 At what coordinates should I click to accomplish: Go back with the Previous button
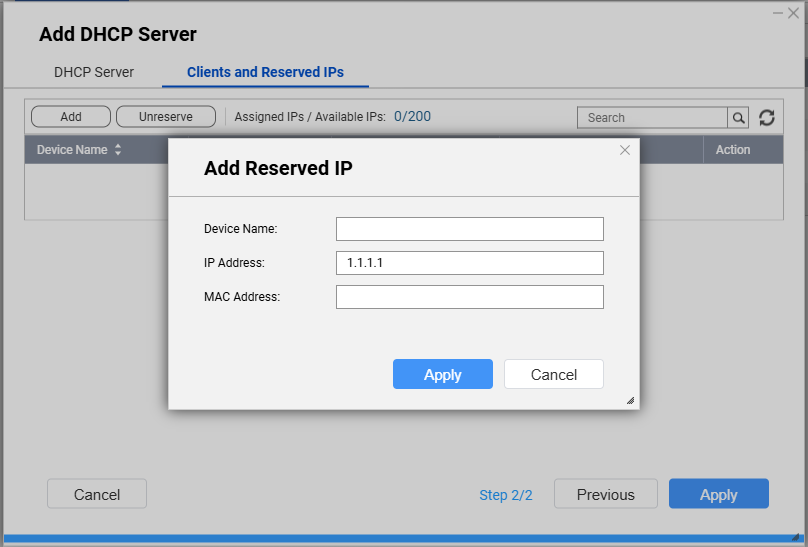pyautogui.click(x=605, y=494)
